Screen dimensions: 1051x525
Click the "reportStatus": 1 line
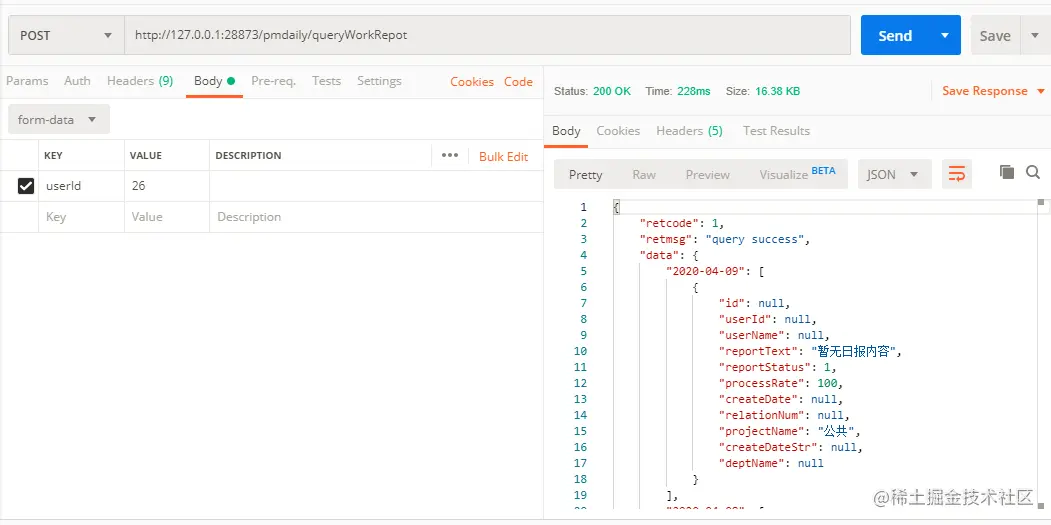(x=778, y=367)
